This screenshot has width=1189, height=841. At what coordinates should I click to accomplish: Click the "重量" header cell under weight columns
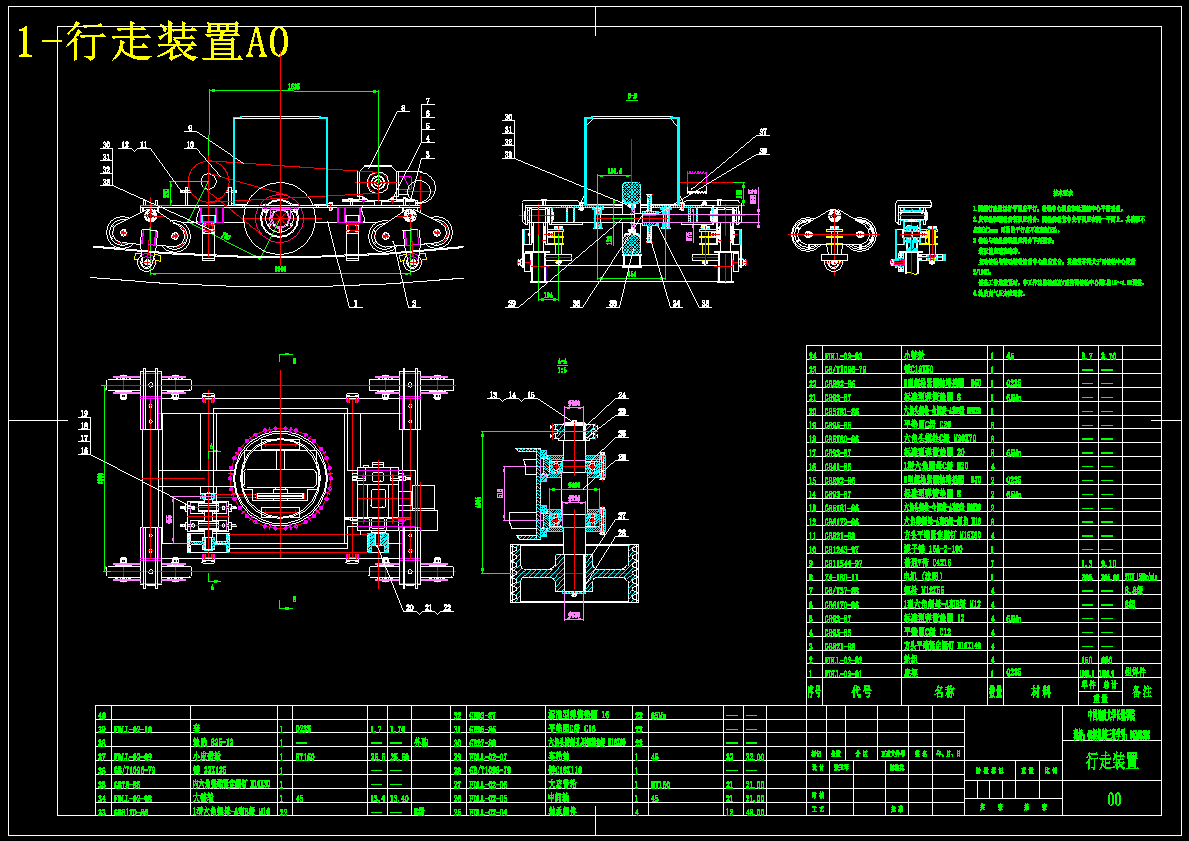[x=1100, y=698]
